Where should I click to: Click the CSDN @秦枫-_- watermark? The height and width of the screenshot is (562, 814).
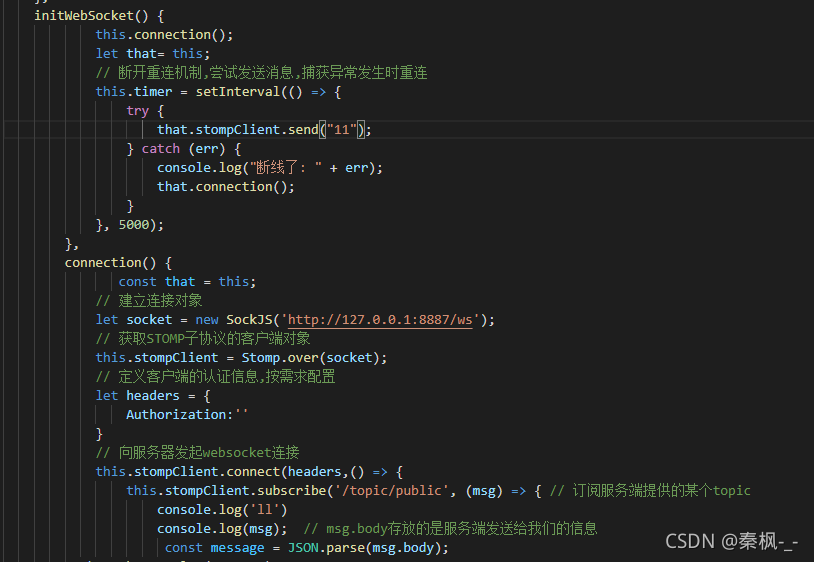(731, 541)
